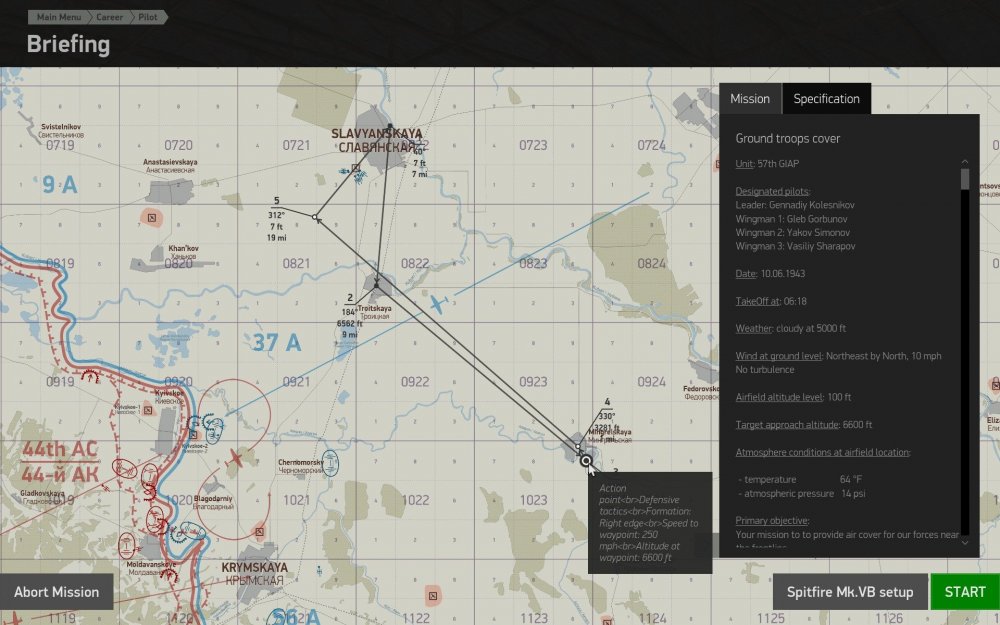Viewport: 1000px width, 625px height.
Task: Click 'Wingman 3: Vasiliy Sharapov' text
Action: pos(795,246)
